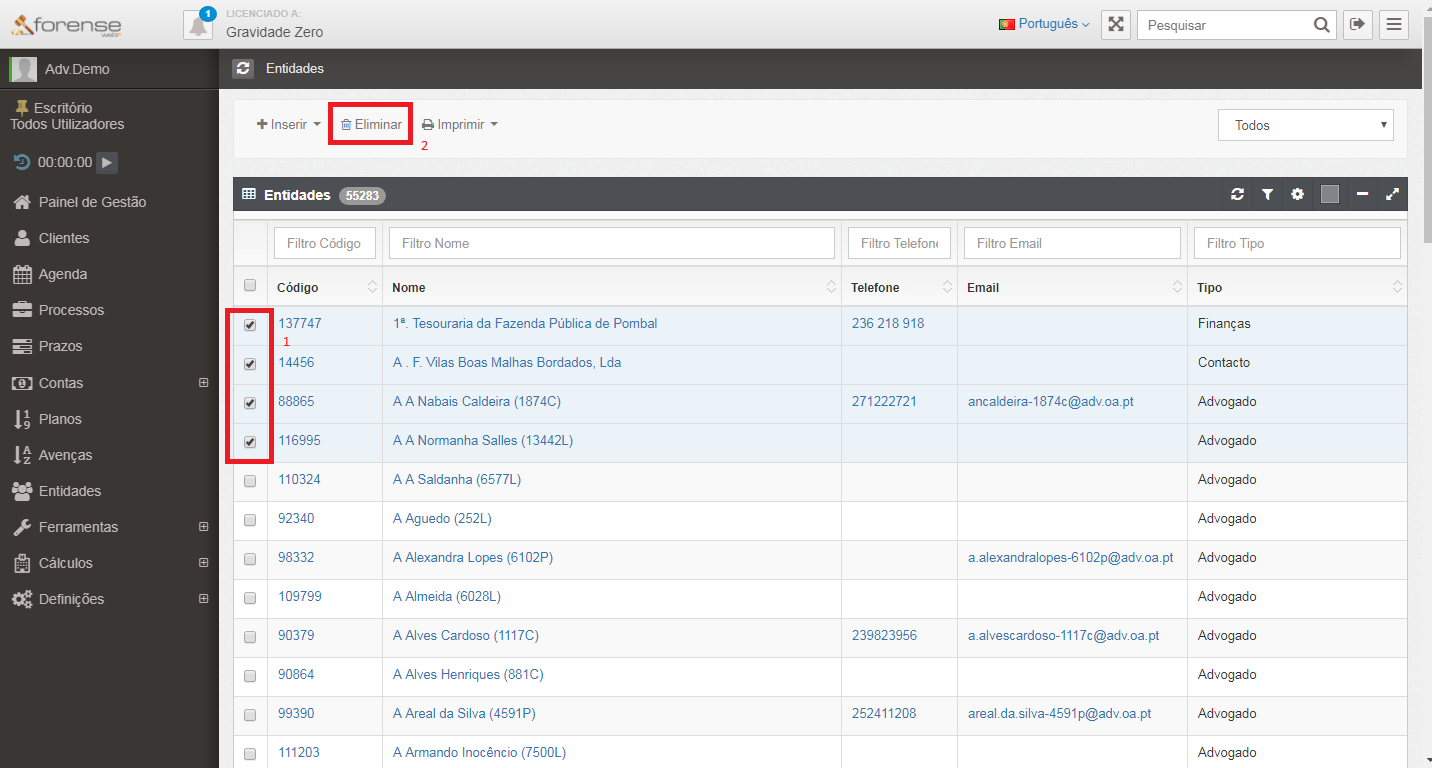Sort the Nome column using its arrows
The height and width of the screenshot is (768, 1432).
coord(832,287)
